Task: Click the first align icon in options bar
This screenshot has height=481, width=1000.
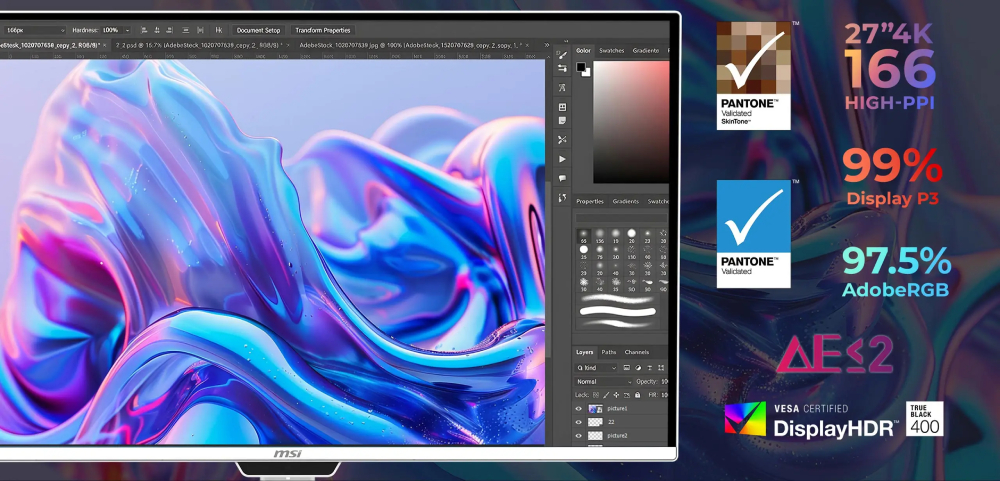Action: (x=143, y=30)
